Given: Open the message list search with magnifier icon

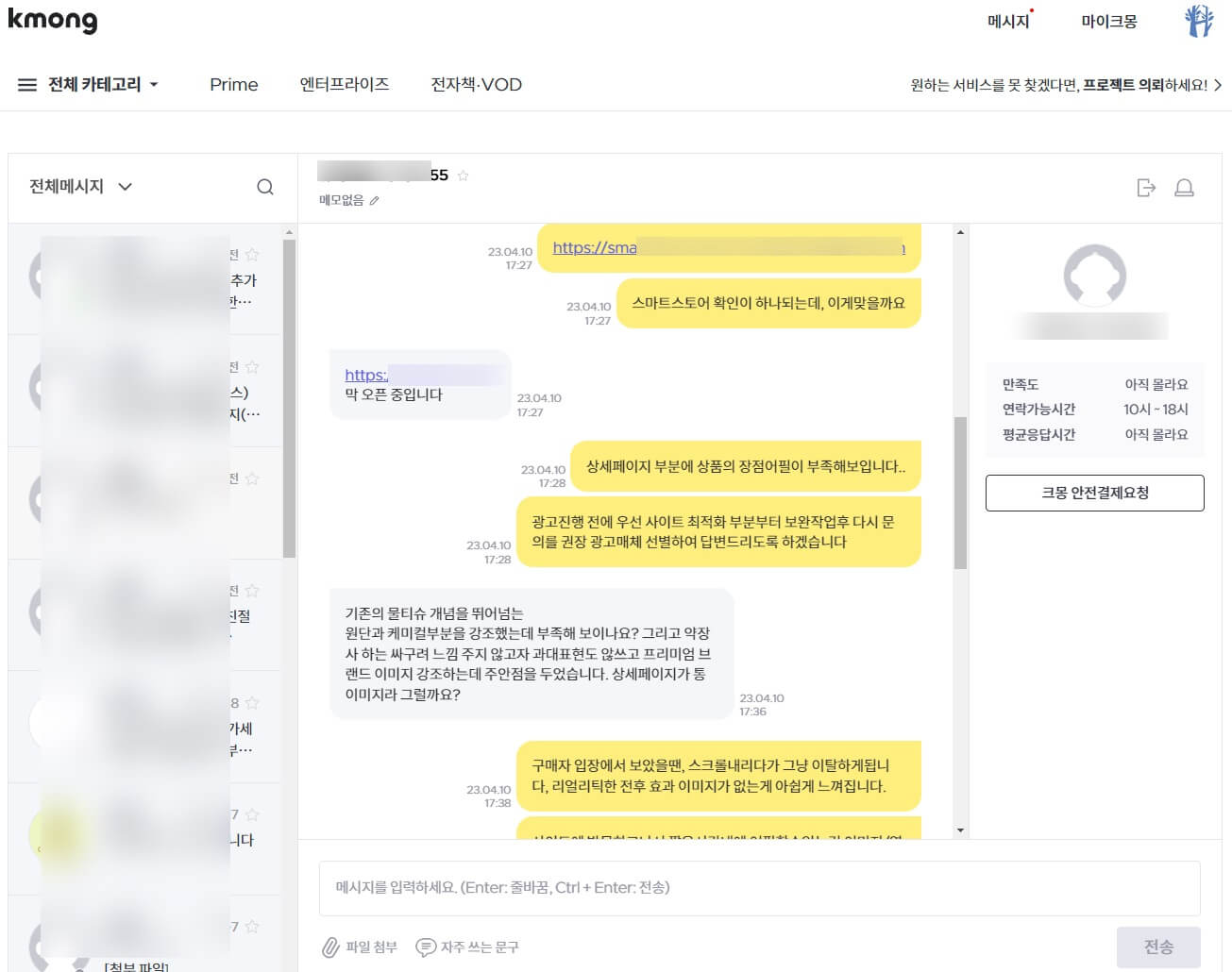Looking at the screenshot, I should tap(265, 187).
